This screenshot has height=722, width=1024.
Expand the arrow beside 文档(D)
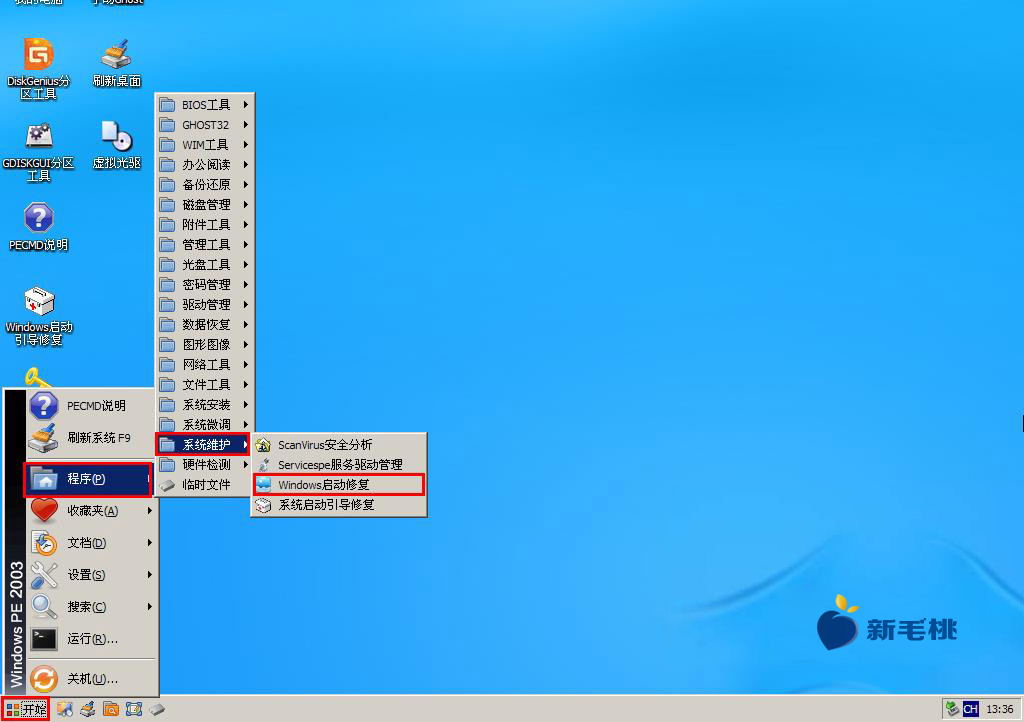150,542
